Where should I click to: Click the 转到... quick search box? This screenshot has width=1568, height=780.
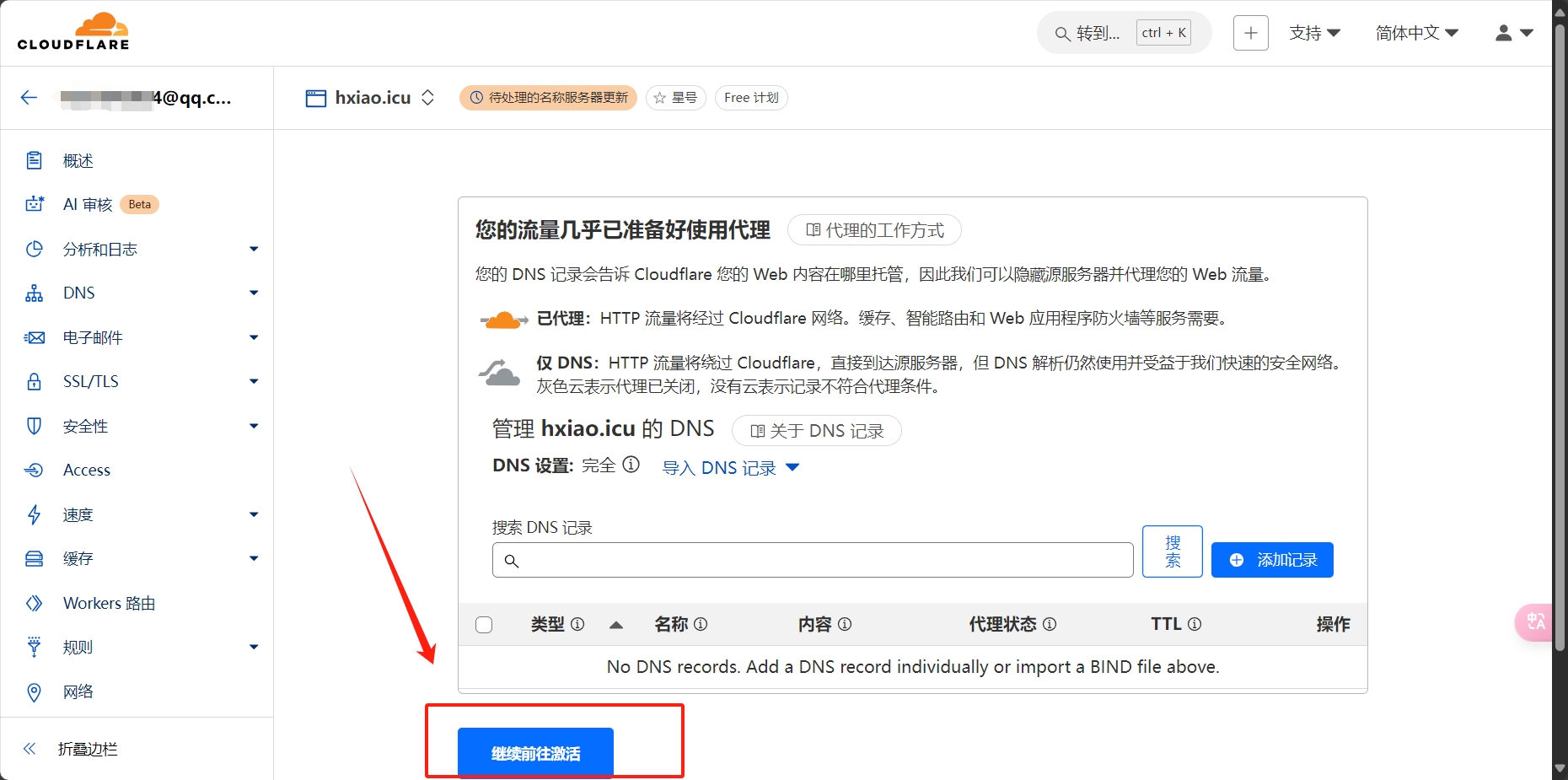[x=1125, y=33]
